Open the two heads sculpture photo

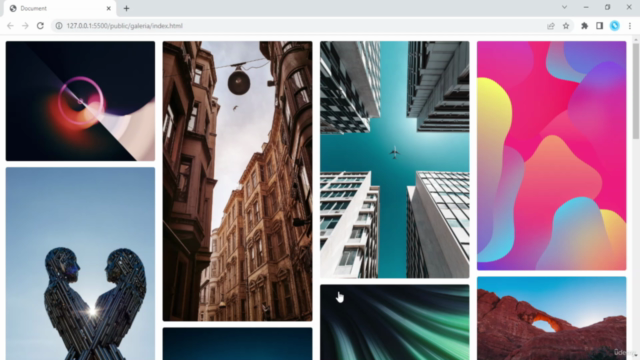(x=80, y=264)
